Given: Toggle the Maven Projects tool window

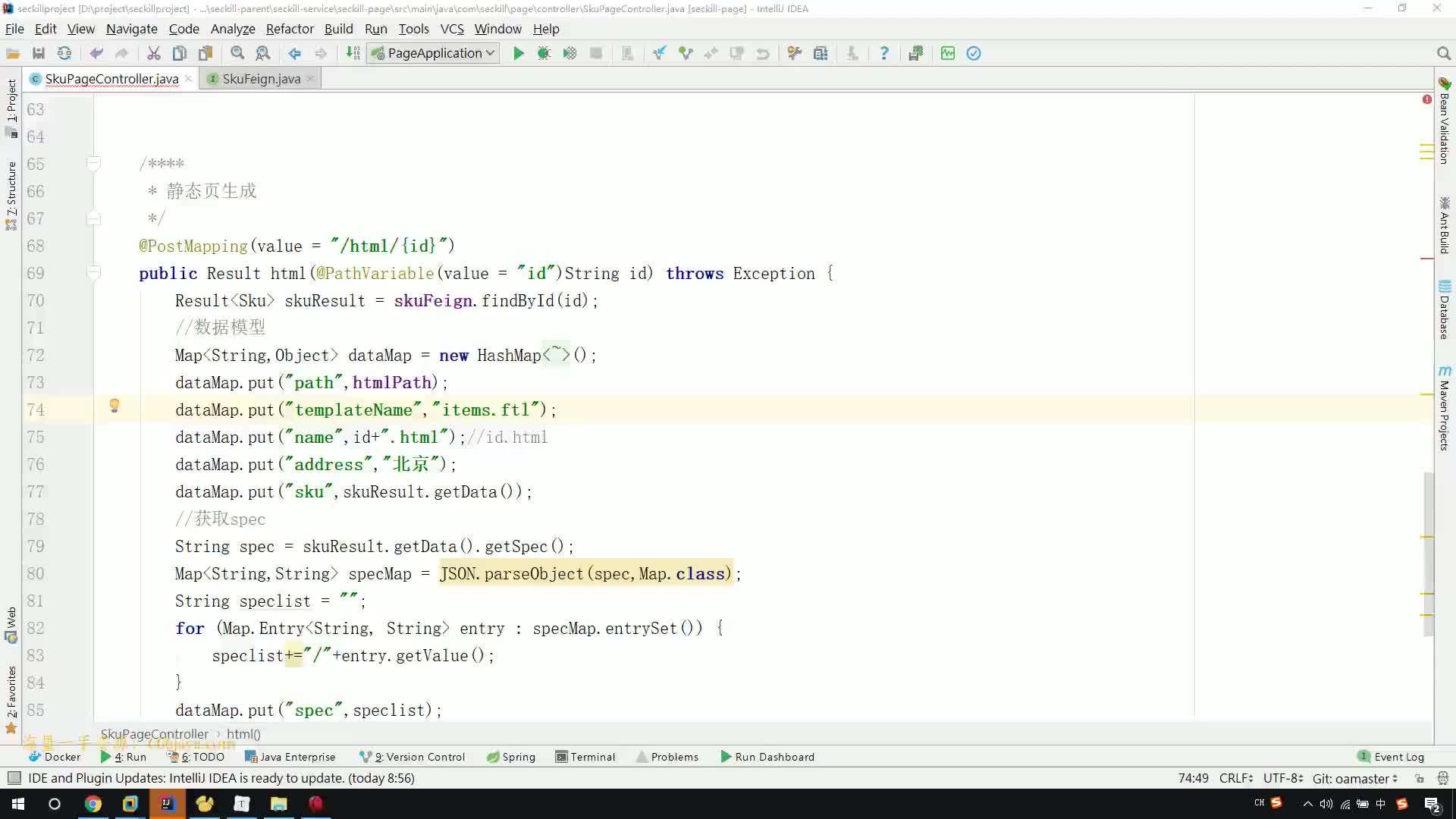Looking at the screenshot, I should coord(1445,408).
